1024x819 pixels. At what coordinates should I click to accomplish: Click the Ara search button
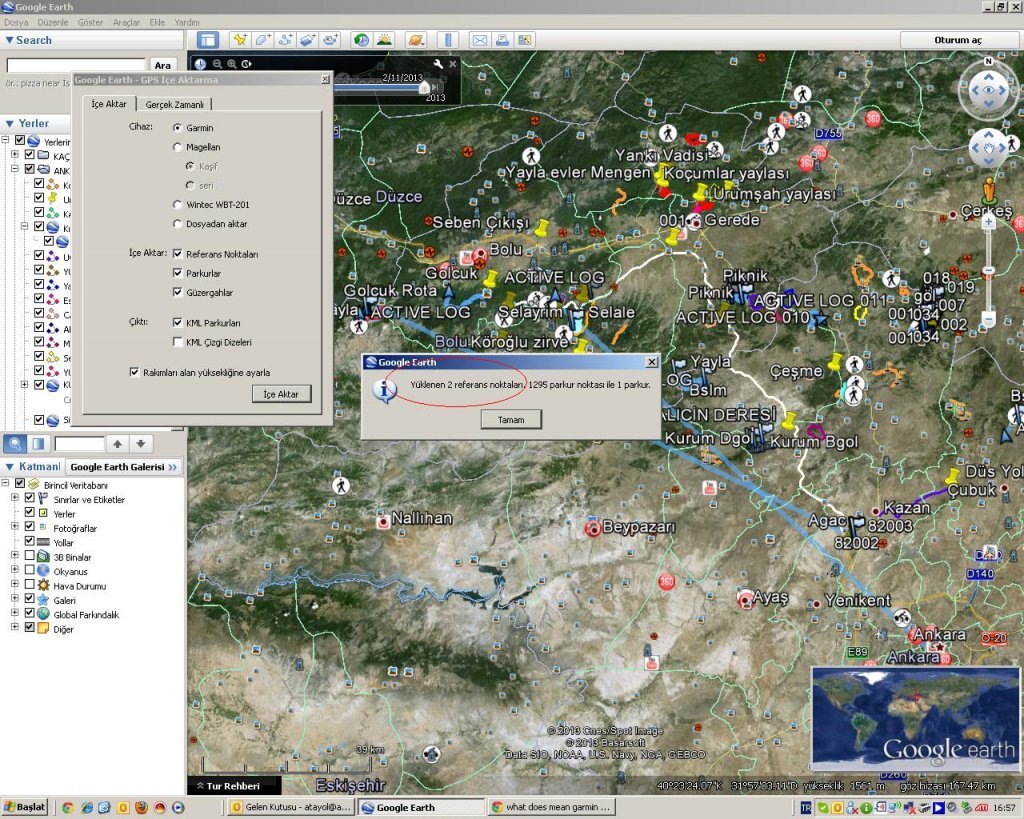pos(163,65)
